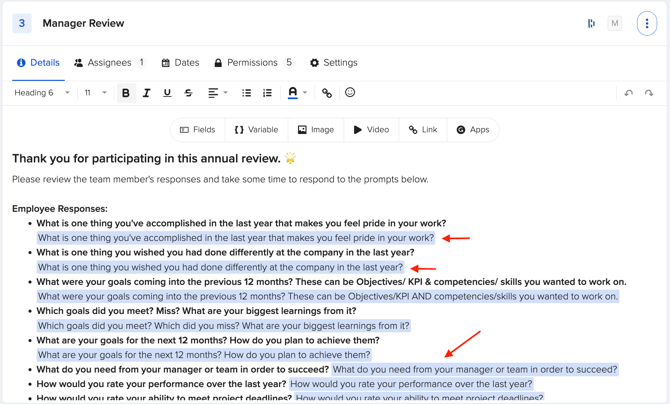The width and height of the screenshot is (670, 404).
Task: Select highlighted variable 'rate your performance over the last year'
Action: coord(411,384)
